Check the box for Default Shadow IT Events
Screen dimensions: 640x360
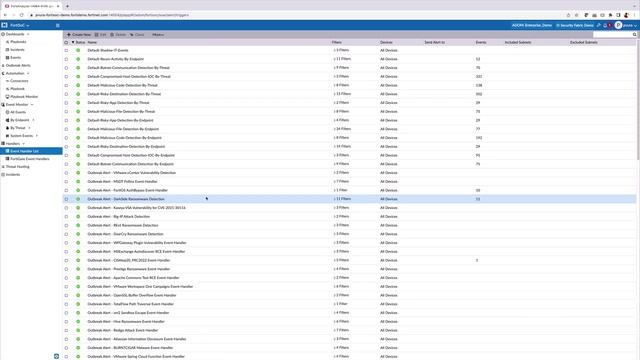click(66, 50)
